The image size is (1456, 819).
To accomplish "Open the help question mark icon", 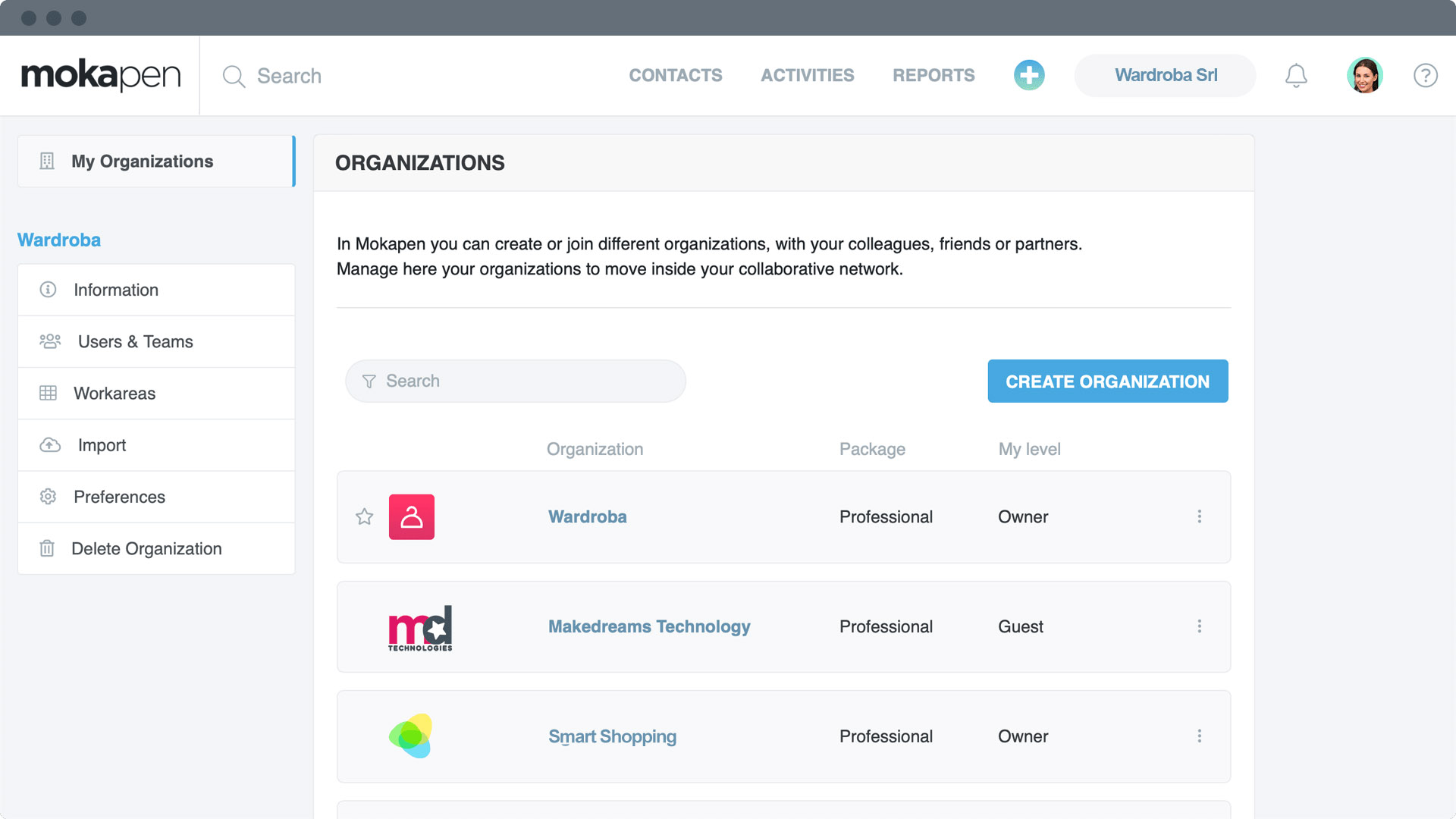I will tap(1426, 76).
